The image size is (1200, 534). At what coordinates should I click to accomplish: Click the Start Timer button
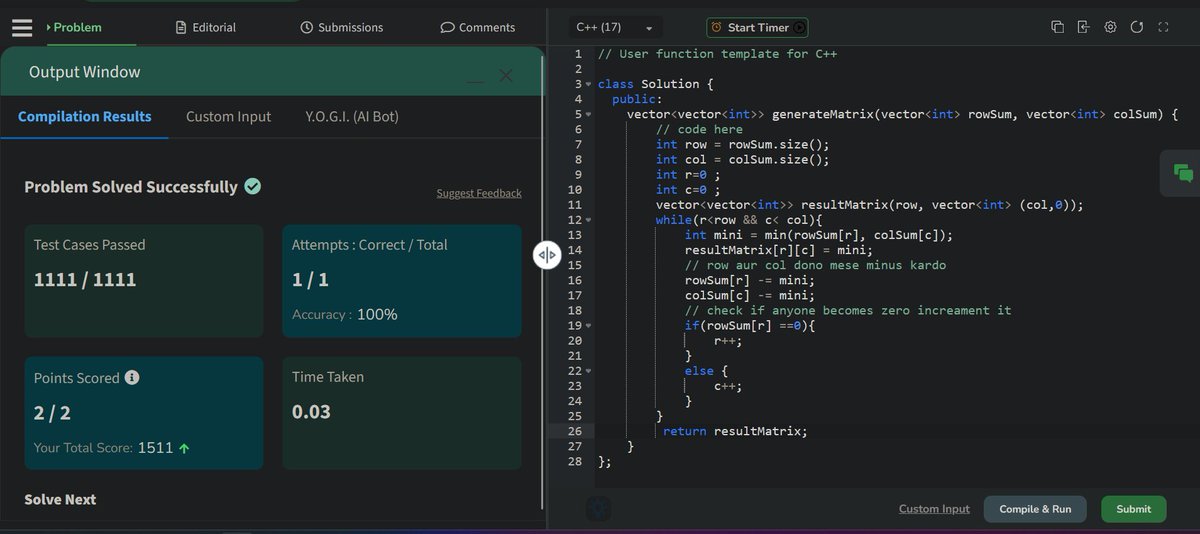757,27
